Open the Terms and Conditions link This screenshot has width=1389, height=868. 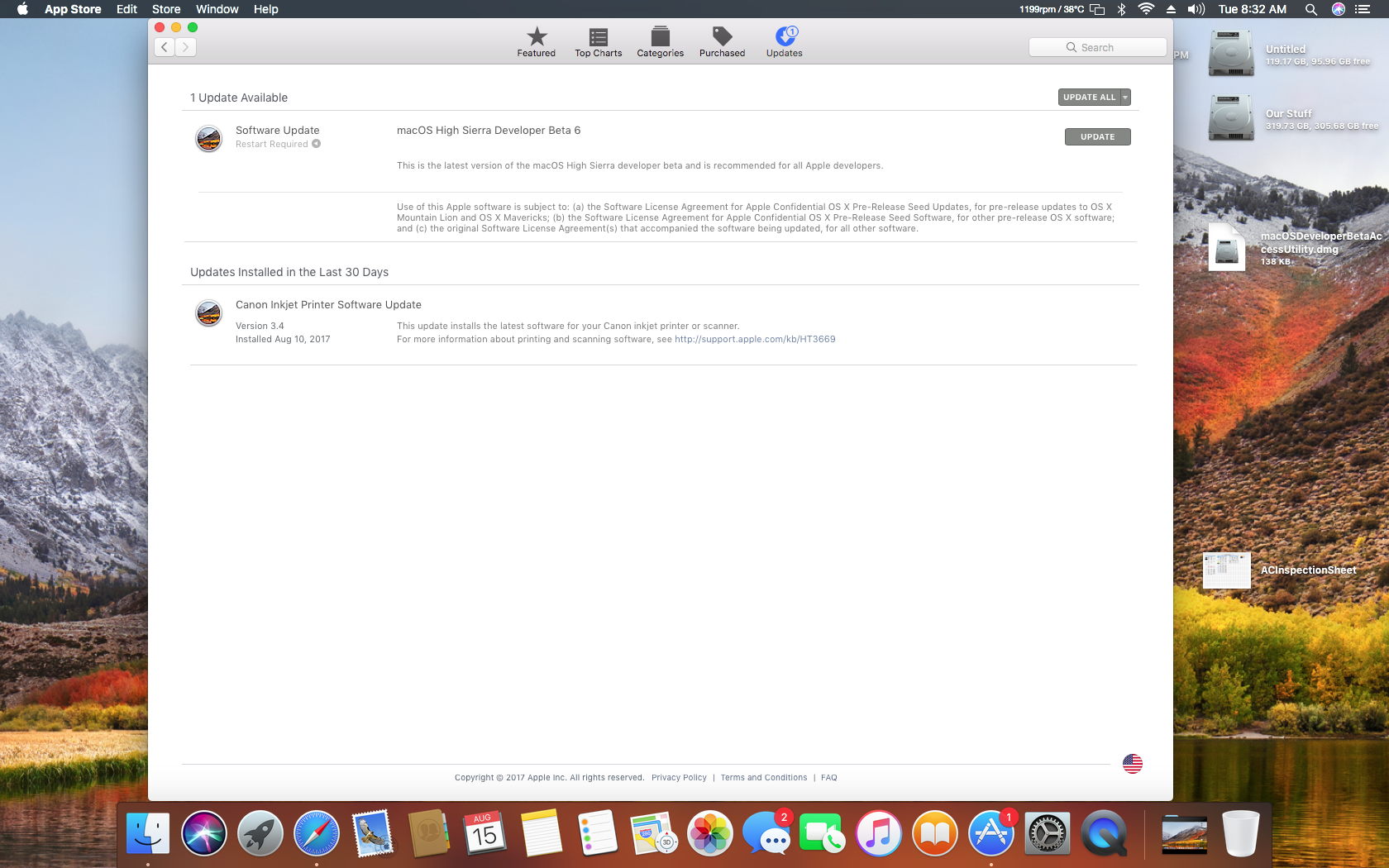764,777
